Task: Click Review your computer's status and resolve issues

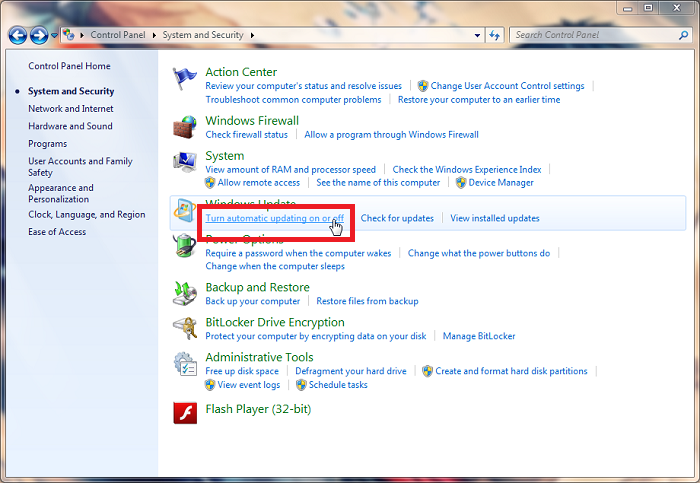Action: pos(304,86)
